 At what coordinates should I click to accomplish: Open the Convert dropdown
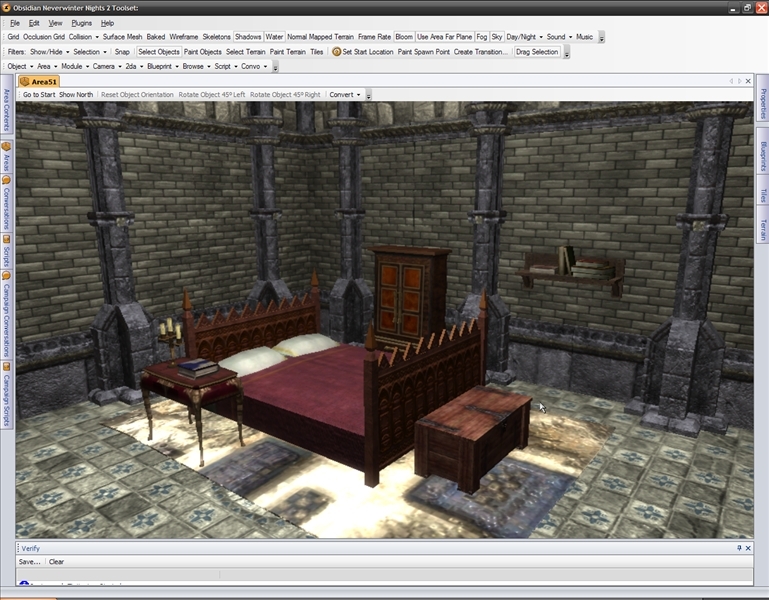[x=345, y=95]
